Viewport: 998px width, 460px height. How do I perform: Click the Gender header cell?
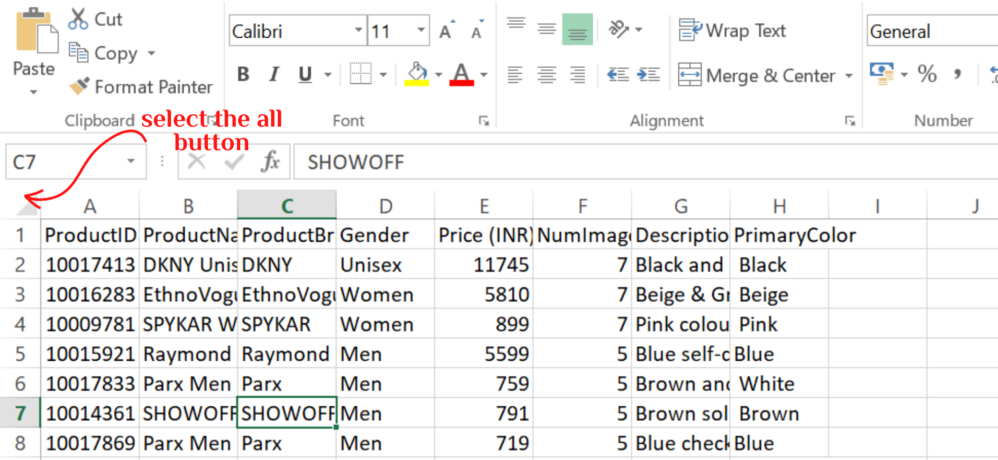386,235
